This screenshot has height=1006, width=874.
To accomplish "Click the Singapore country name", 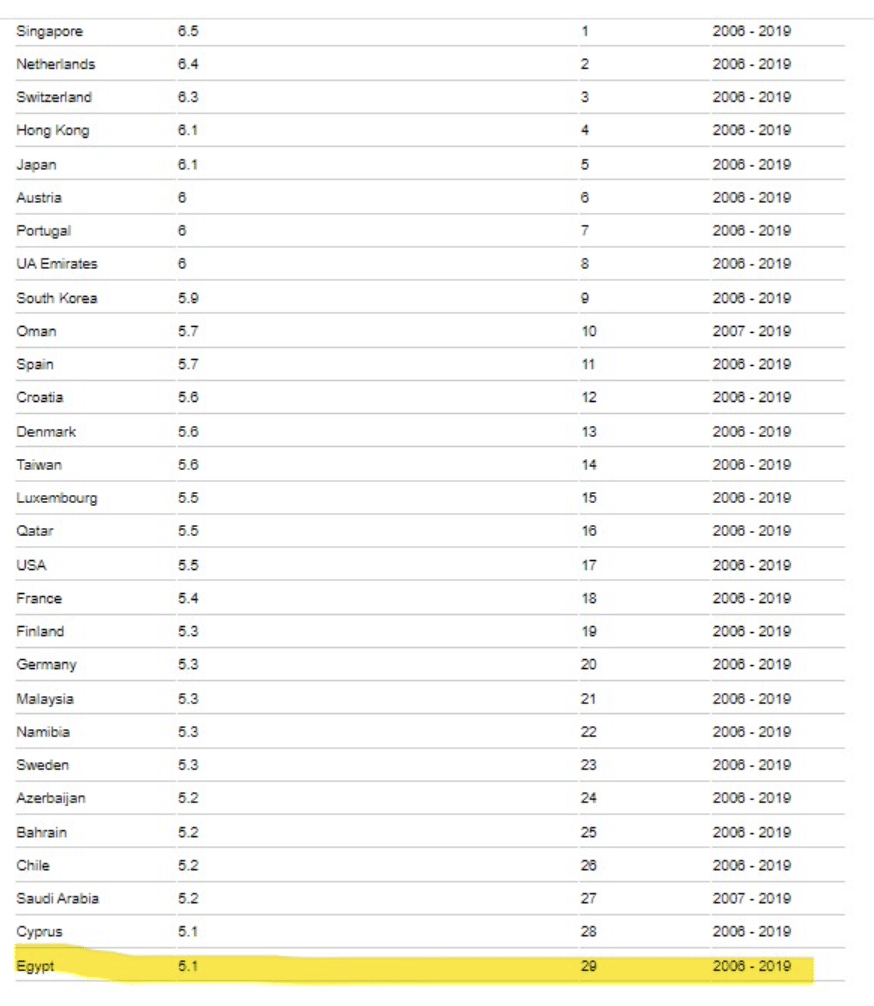I will [x=49, y=31].
